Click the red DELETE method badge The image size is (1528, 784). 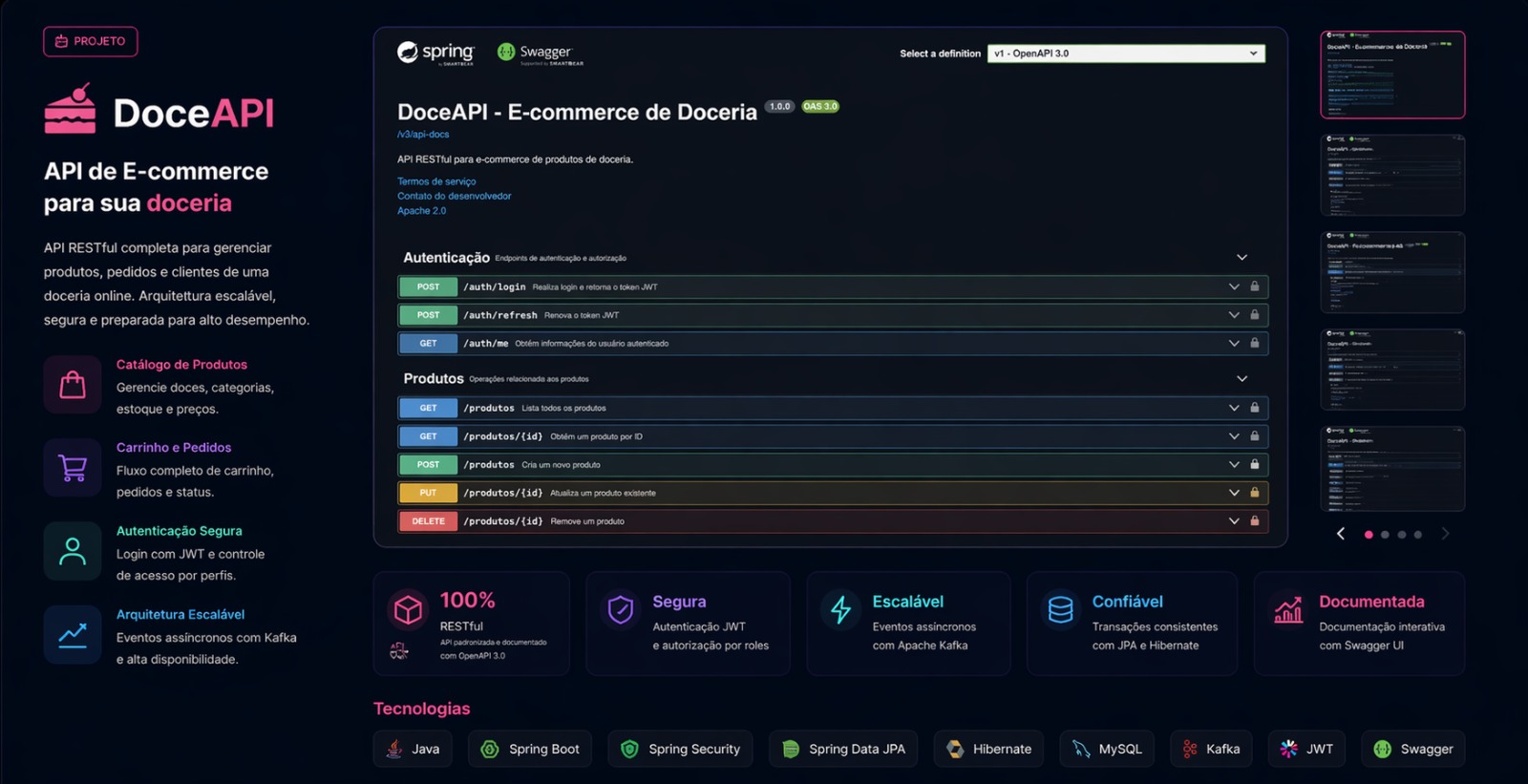[428, 521]
